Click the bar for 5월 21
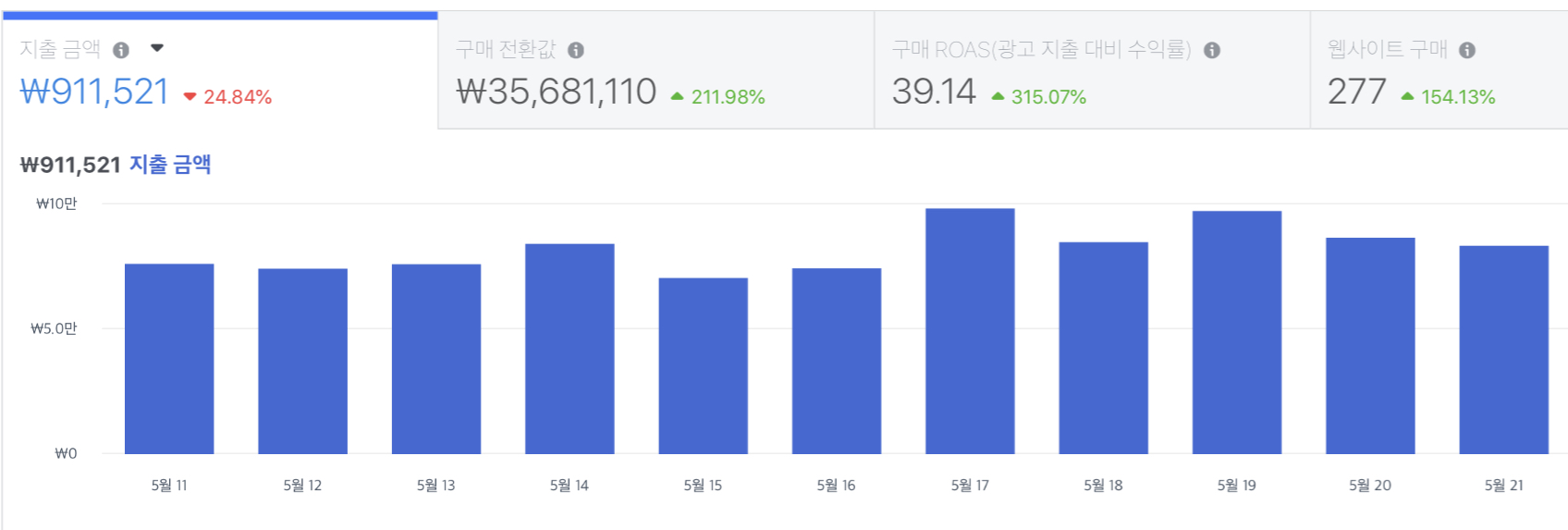Viewport: 1568px width, 530px height. pos(1504,350)
